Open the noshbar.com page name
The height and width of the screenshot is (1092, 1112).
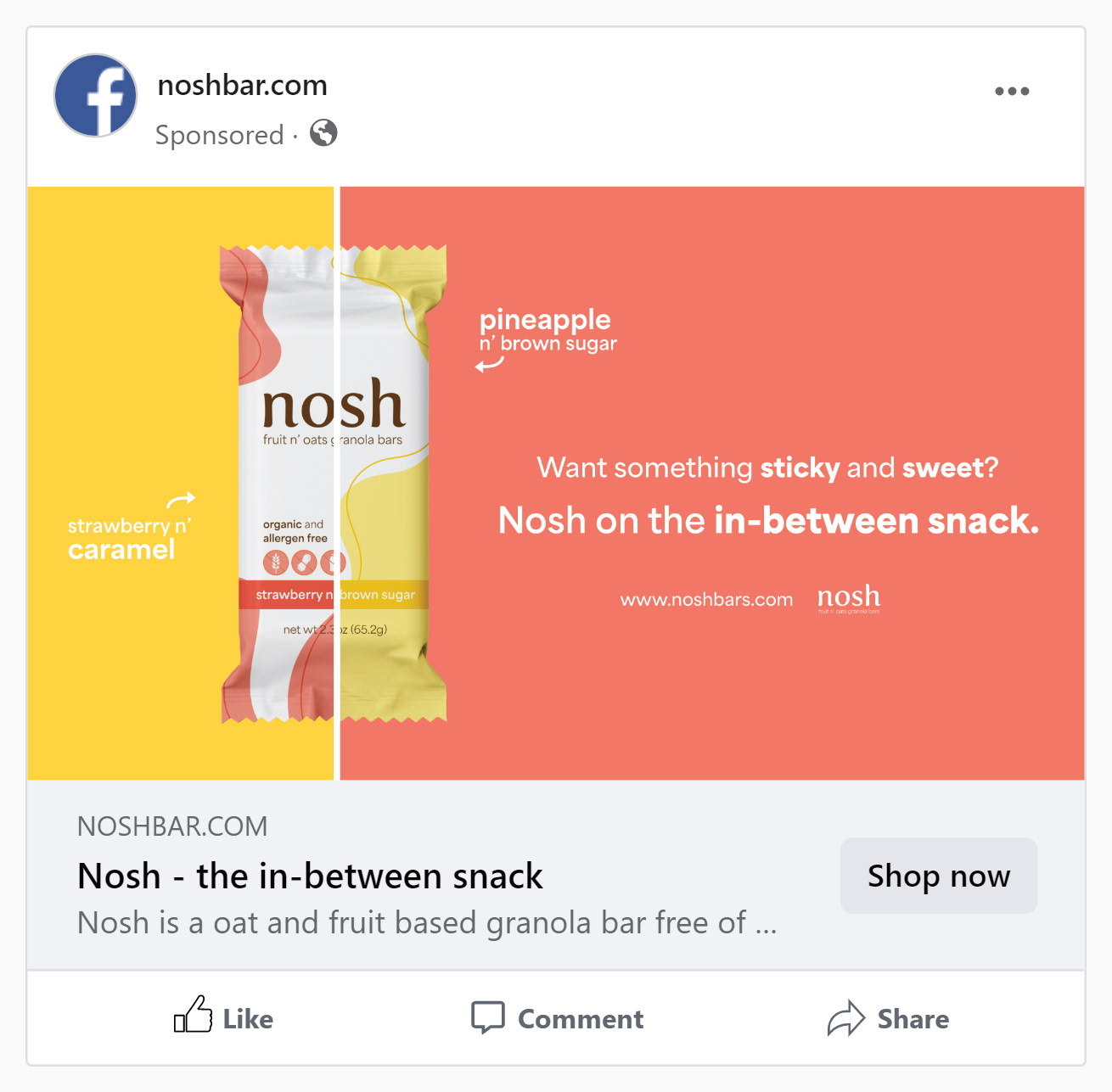(243, 85)
